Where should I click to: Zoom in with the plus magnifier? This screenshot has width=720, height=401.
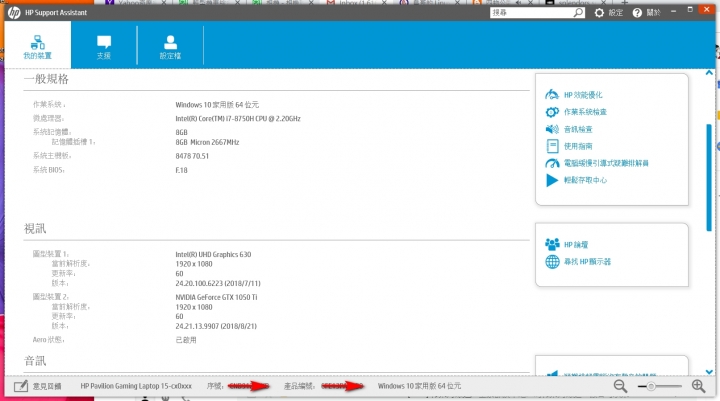coord(698,386)
